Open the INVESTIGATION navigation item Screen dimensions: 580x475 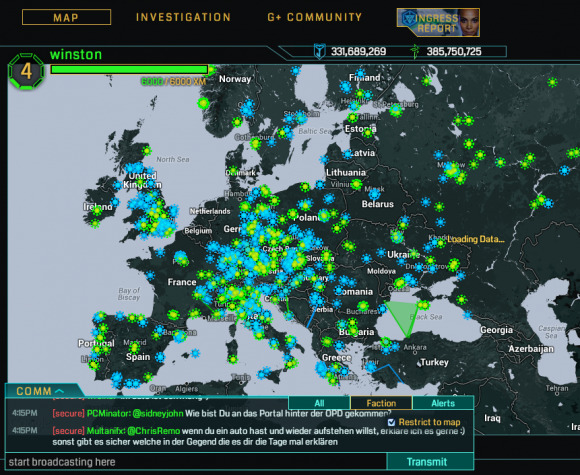183,17
